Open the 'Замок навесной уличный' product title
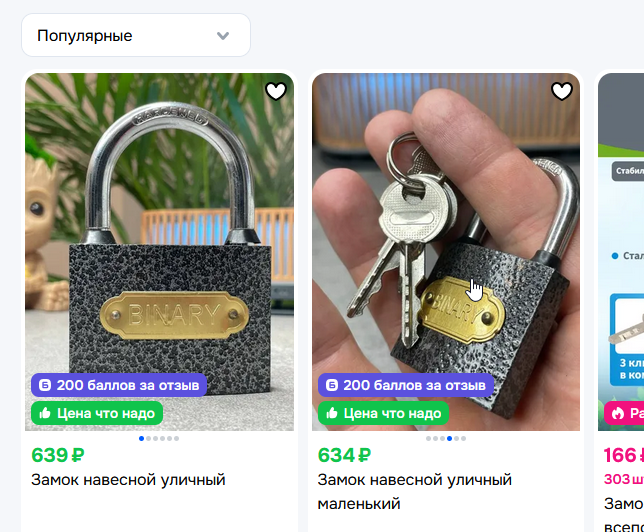 coord(128,479)
